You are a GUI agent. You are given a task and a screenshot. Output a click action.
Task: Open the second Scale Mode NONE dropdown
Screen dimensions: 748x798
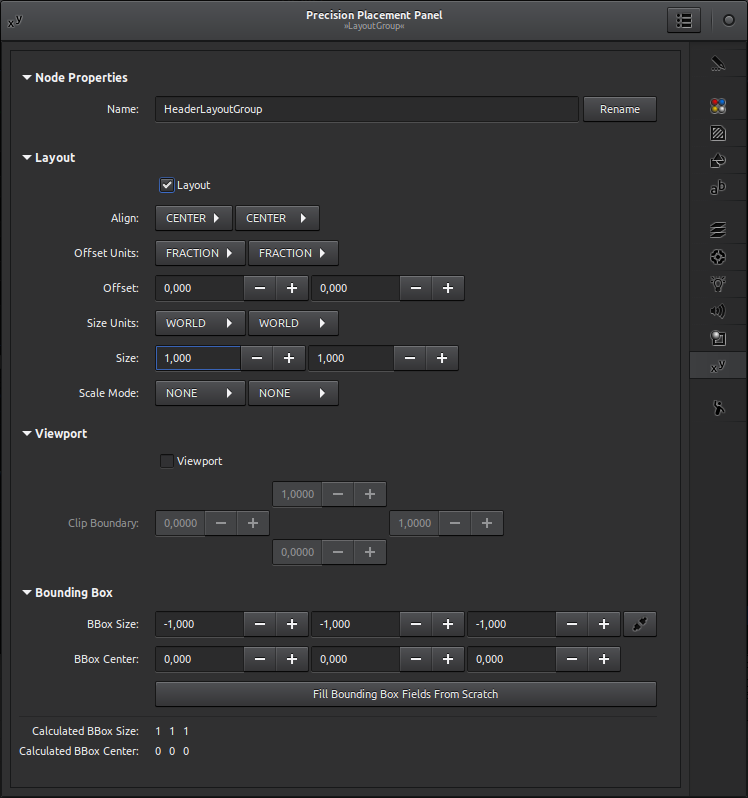point(293,393)
